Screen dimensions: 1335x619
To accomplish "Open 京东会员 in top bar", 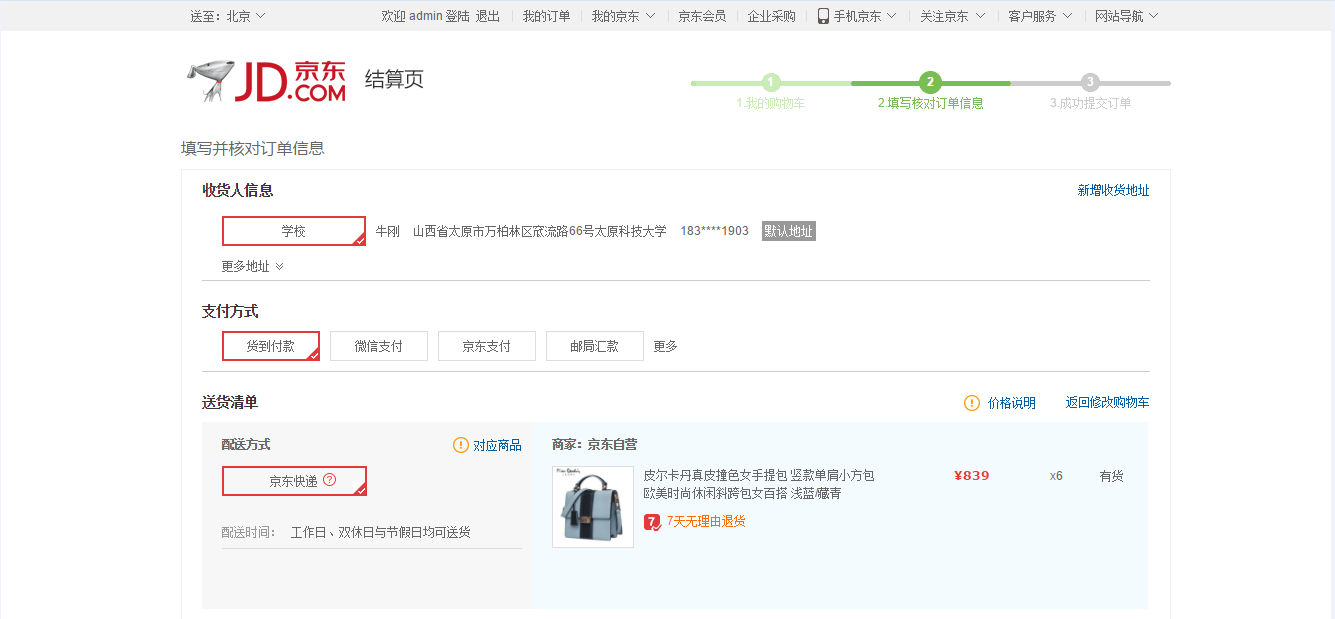I will [702, 16].
